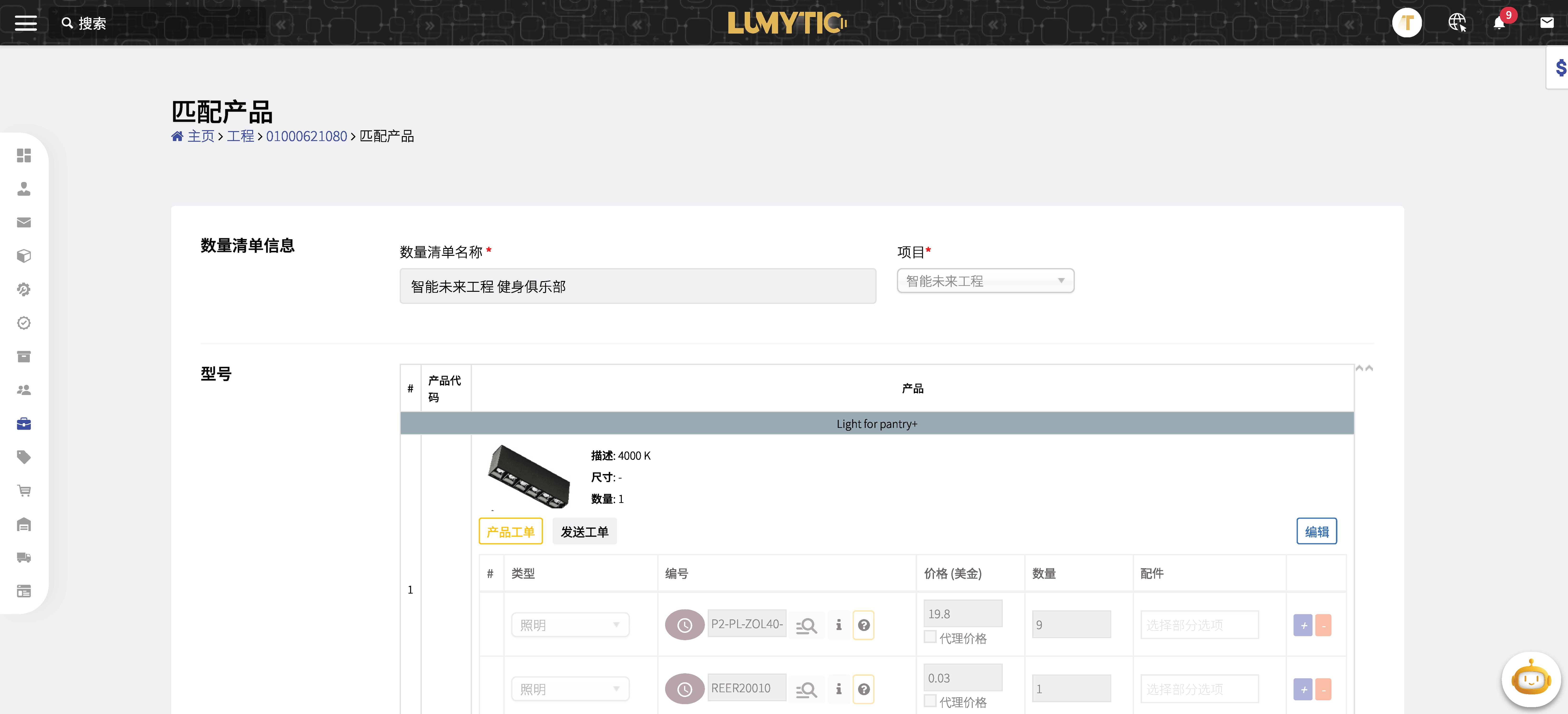Open the search lookup icon beside P2-PL-ZOL40

point(807,625)
